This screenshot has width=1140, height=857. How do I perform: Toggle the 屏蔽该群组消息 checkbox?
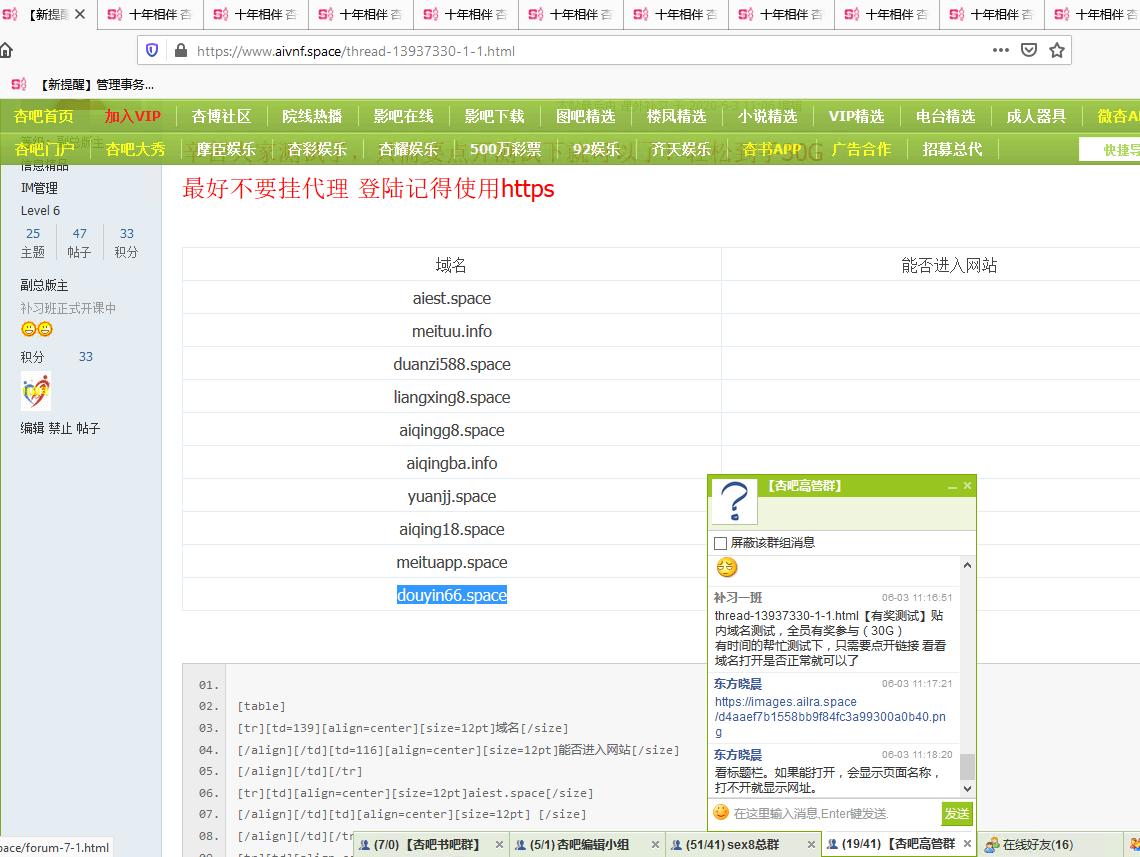(720, 543)
